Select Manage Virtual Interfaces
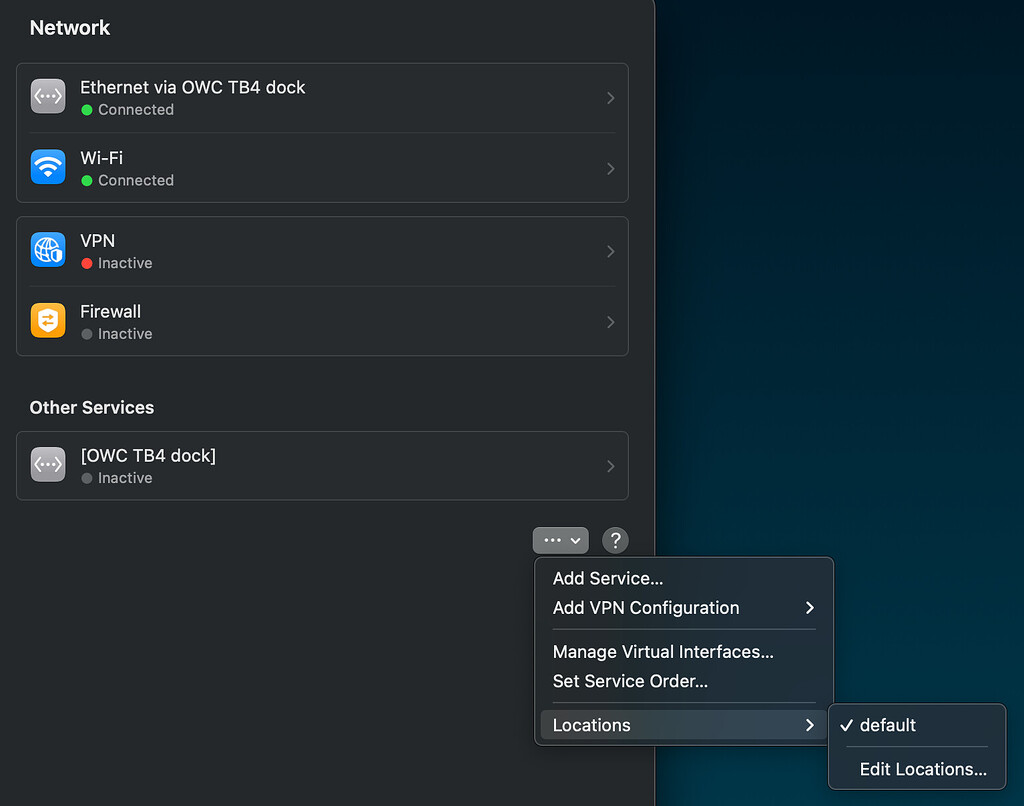Viewport: 1024px width, 806px height. [663, 651]
